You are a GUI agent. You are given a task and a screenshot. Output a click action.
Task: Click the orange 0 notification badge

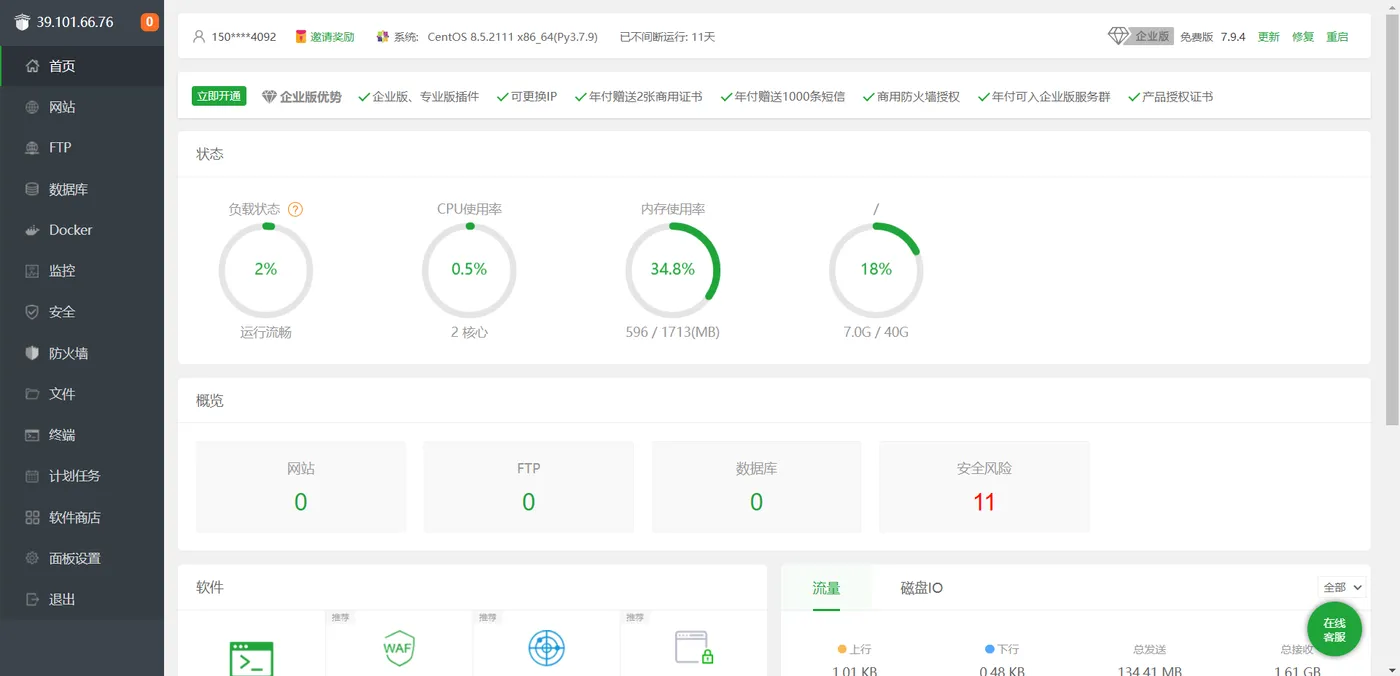(149, 22)
